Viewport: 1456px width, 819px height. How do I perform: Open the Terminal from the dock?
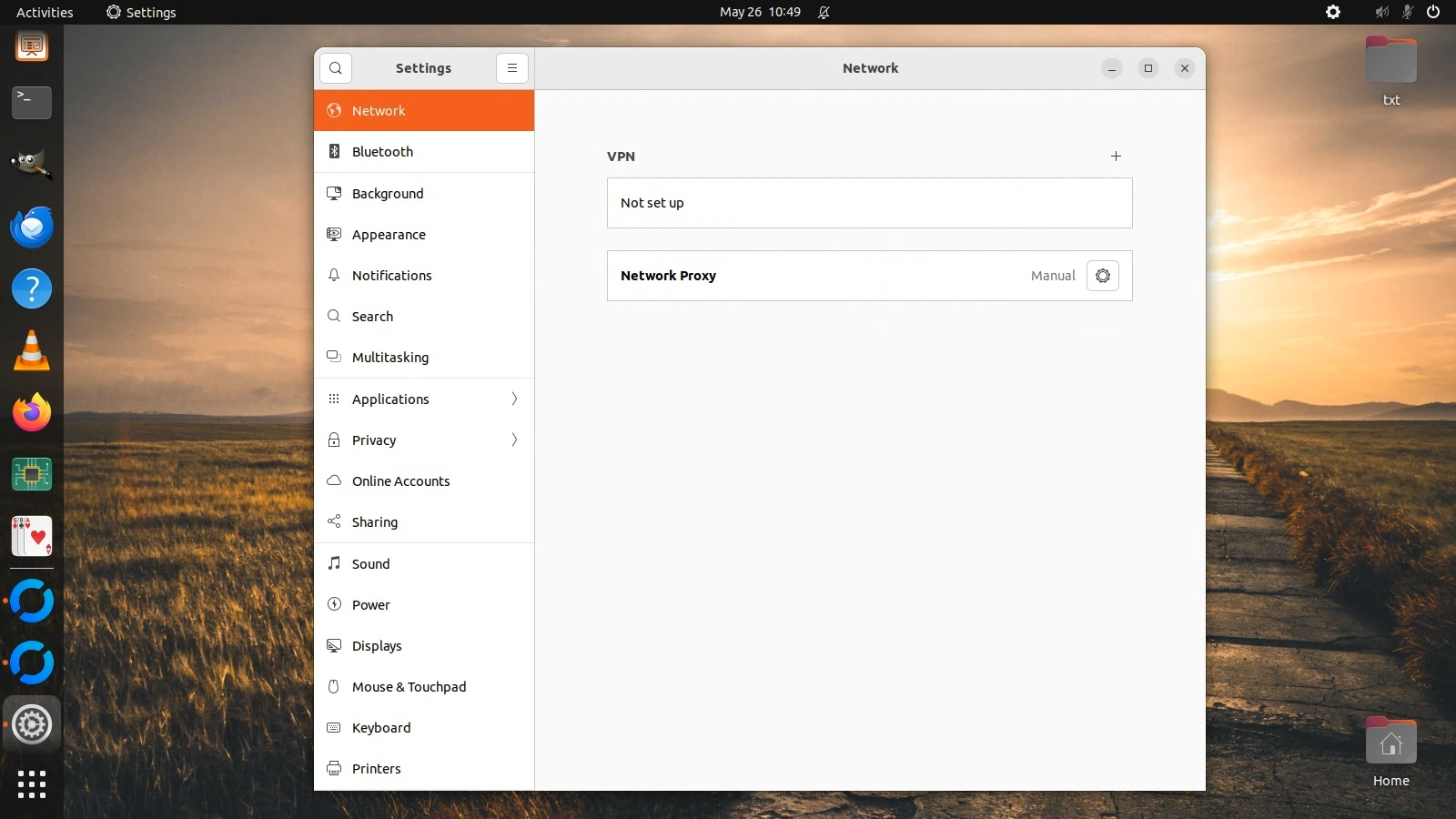click(x=32, y=103)
